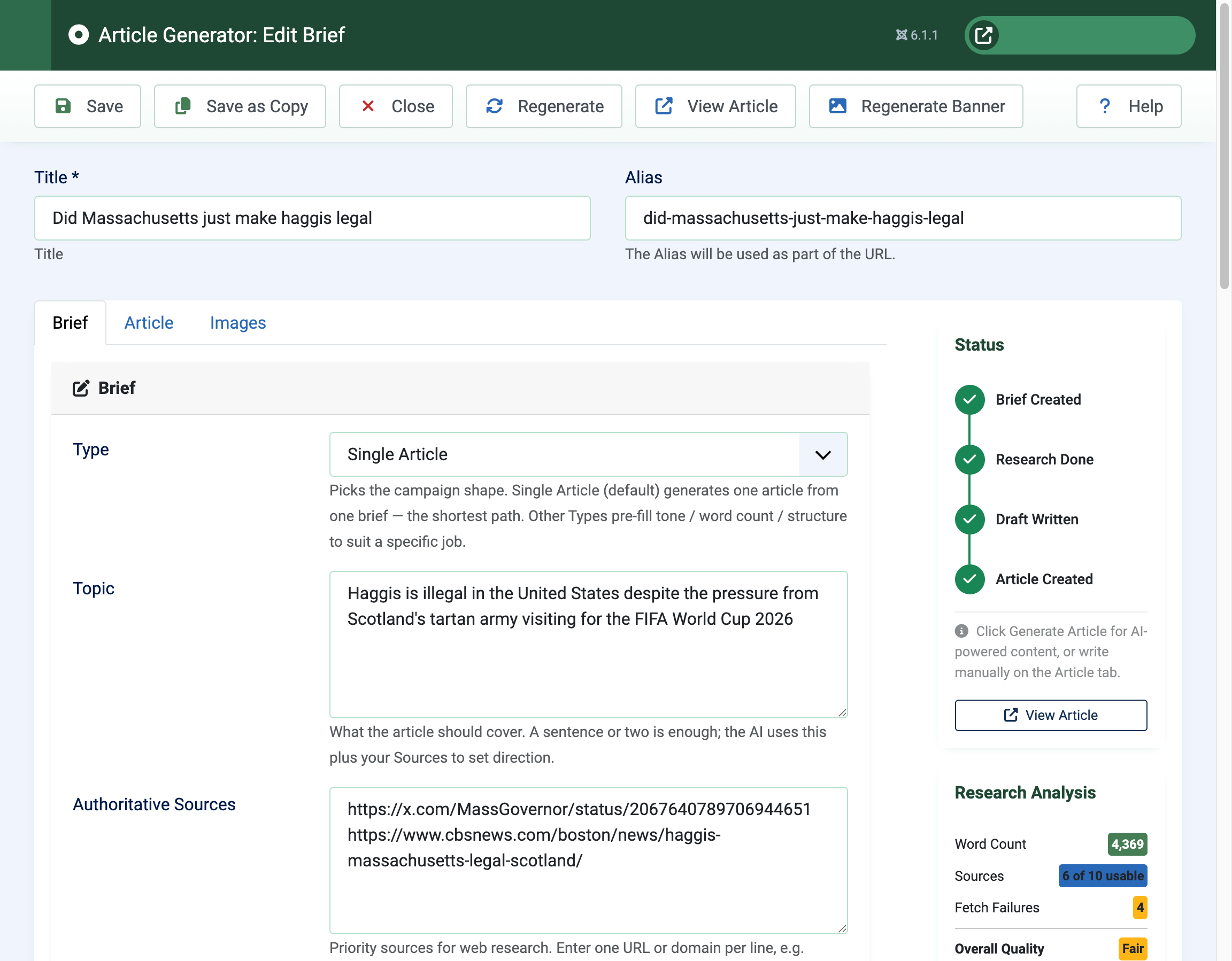
Task: Click the Research Analysis heading
Action: click(x=1025, y=793)
